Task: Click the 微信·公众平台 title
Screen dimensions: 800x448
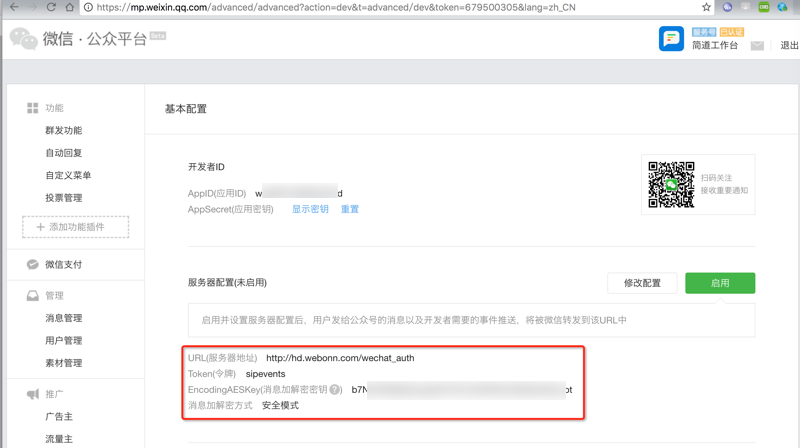Action: click(95, 39)
